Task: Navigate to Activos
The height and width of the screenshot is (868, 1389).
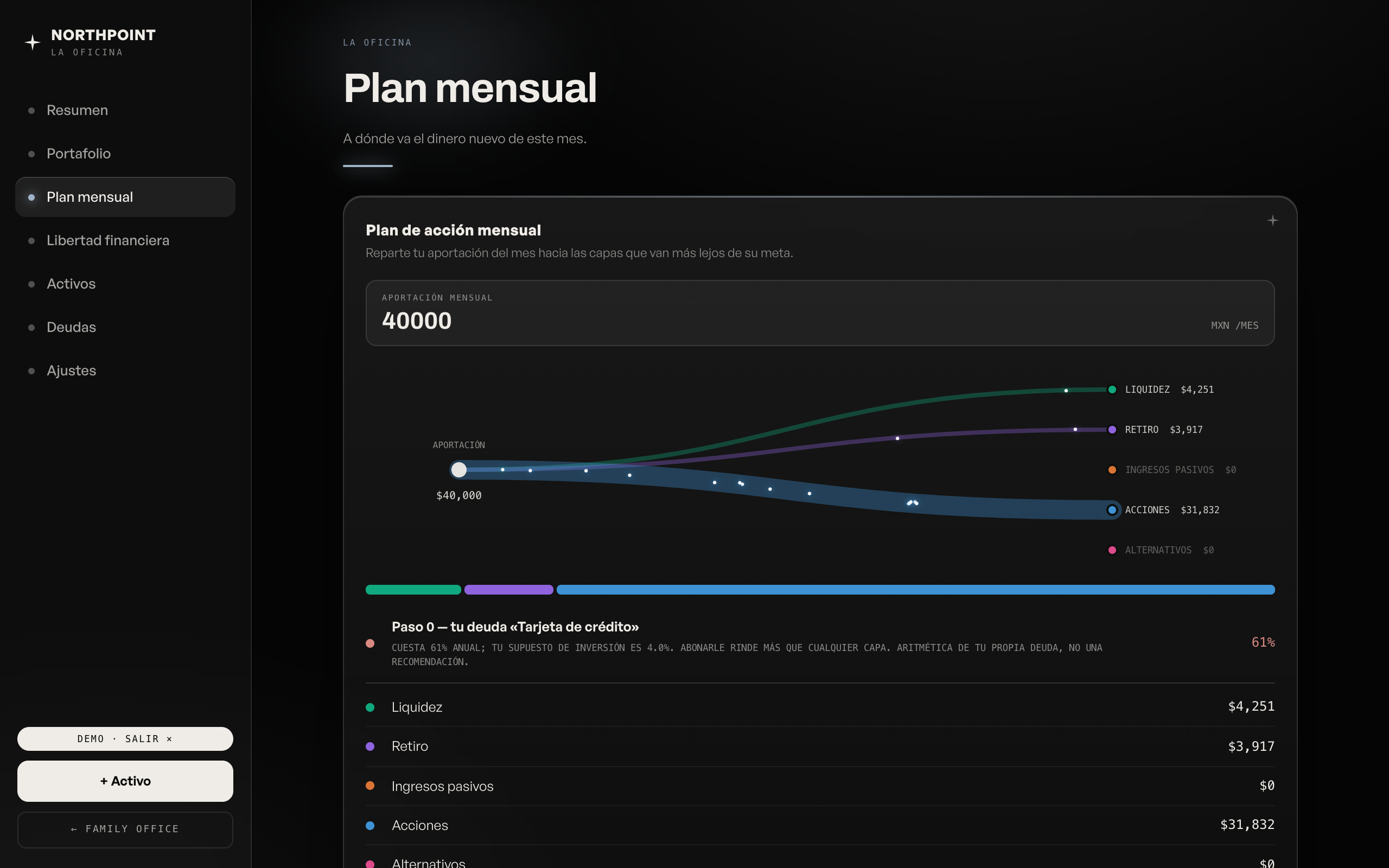Action: tap(125, 284)
